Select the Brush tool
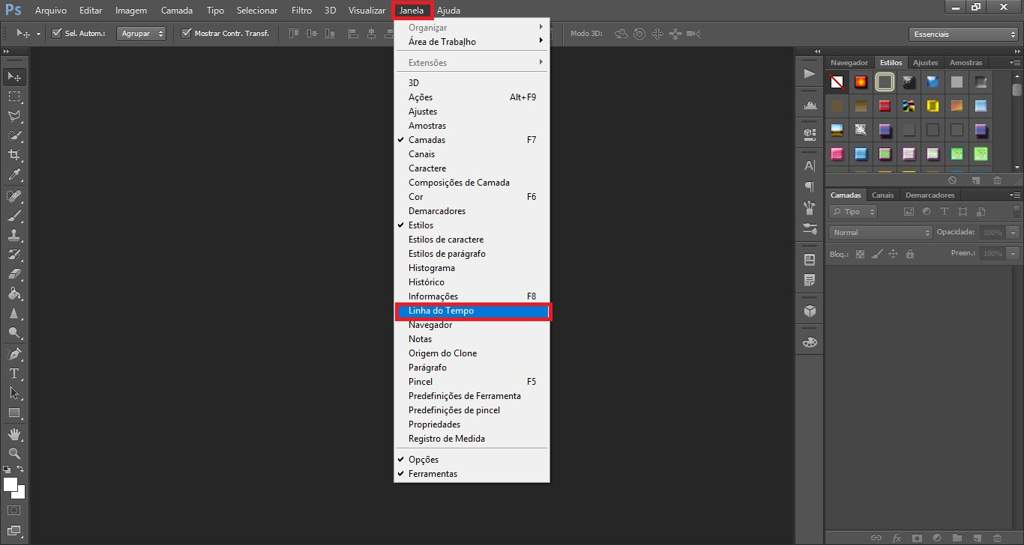This screenshot has width=1024, height=545. tap(14, 215)
